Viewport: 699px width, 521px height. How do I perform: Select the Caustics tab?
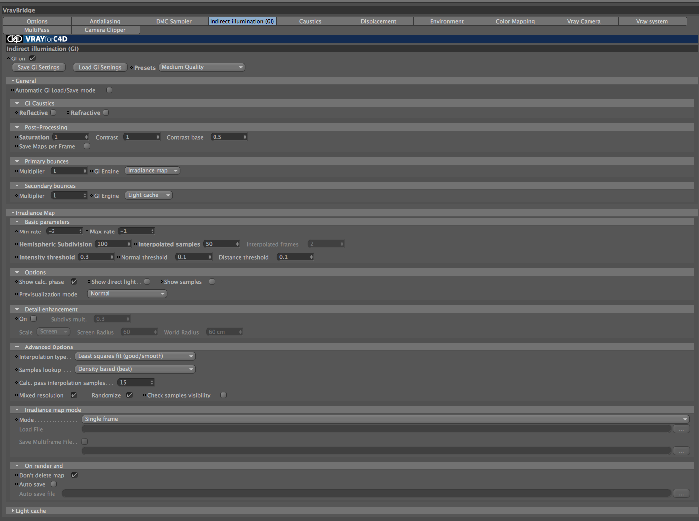310,21
